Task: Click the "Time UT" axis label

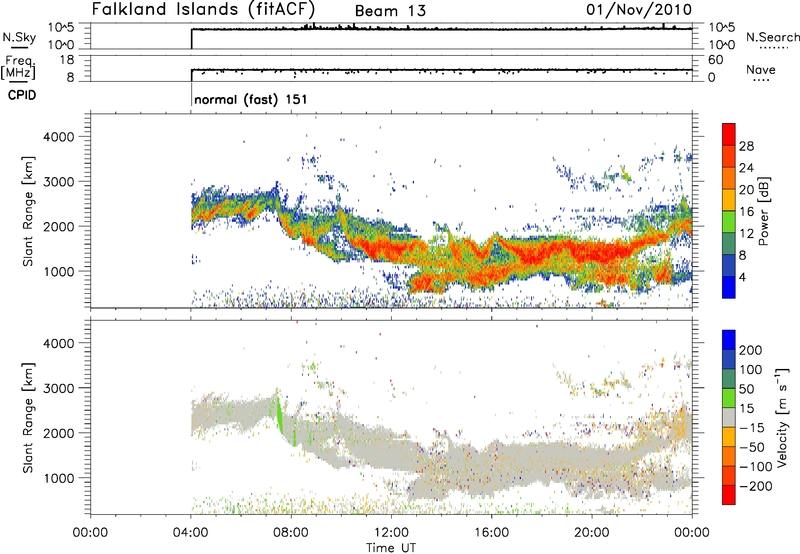Action: click(391, 548)
